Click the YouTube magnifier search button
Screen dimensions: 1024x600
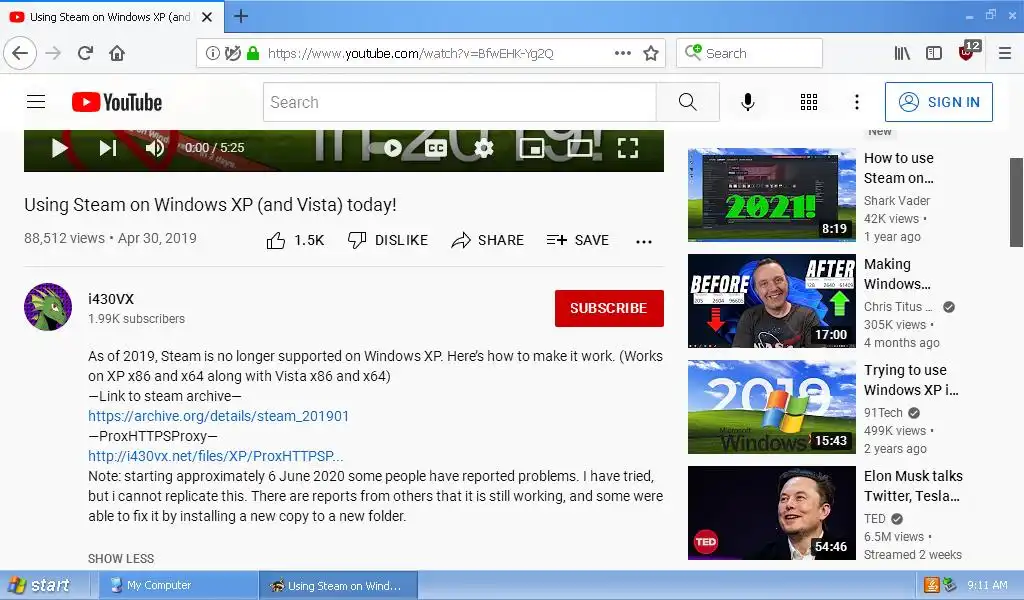pos(688,102)
